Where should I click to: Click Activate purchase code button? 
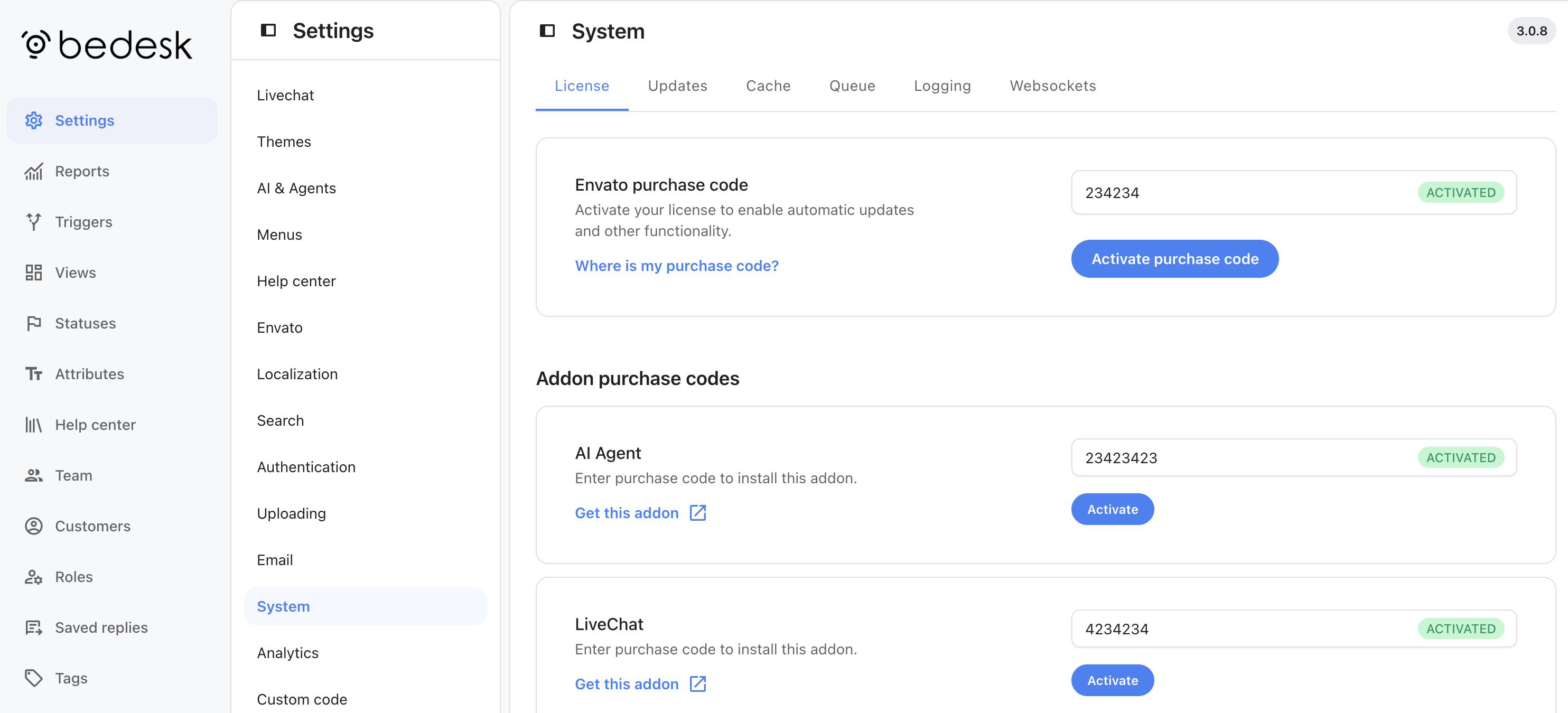click(1175, 259)
